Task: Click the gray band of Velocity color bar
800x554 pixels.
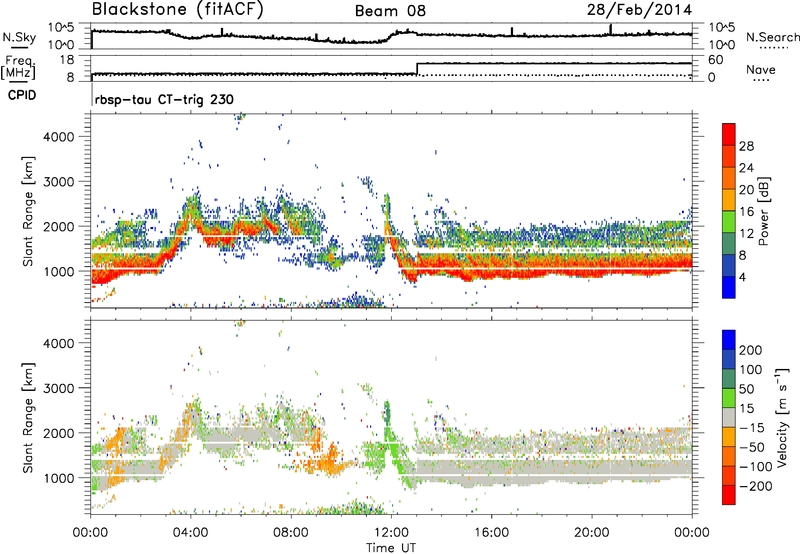Action: click(729, 418)
